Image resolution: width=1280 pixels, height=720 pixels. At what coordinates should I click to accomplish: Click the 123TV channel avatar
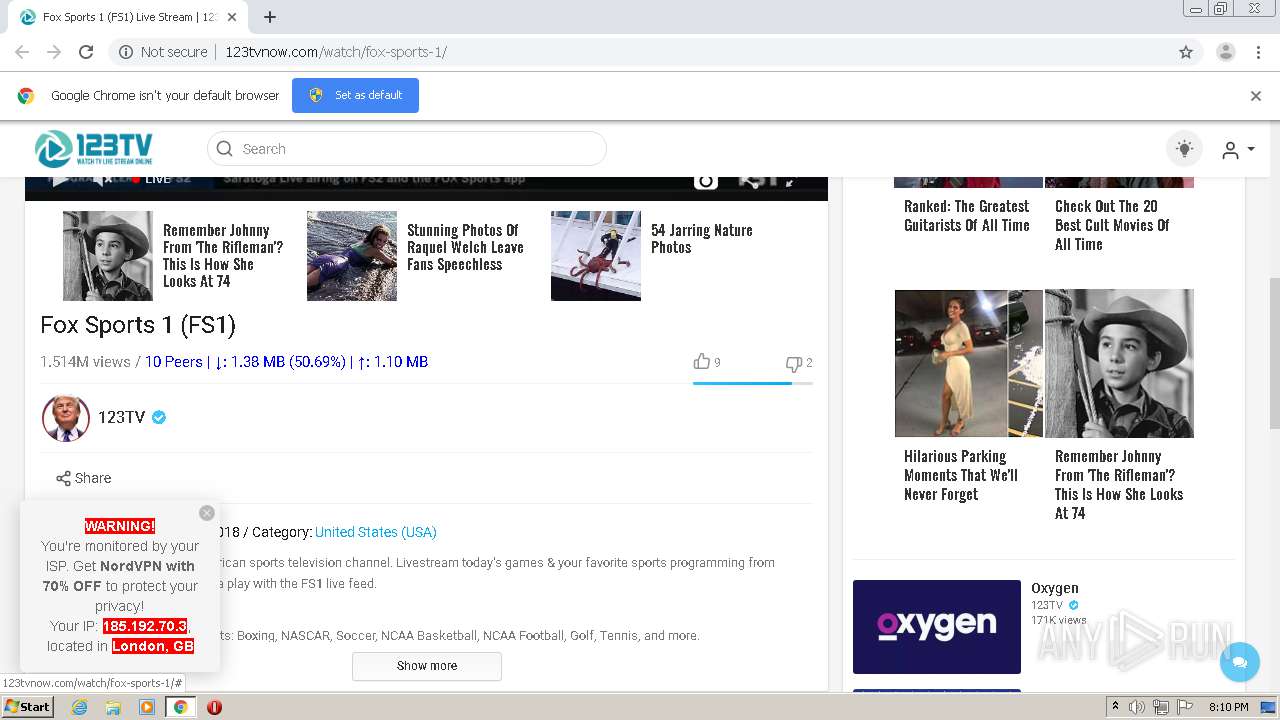(66, 418)
